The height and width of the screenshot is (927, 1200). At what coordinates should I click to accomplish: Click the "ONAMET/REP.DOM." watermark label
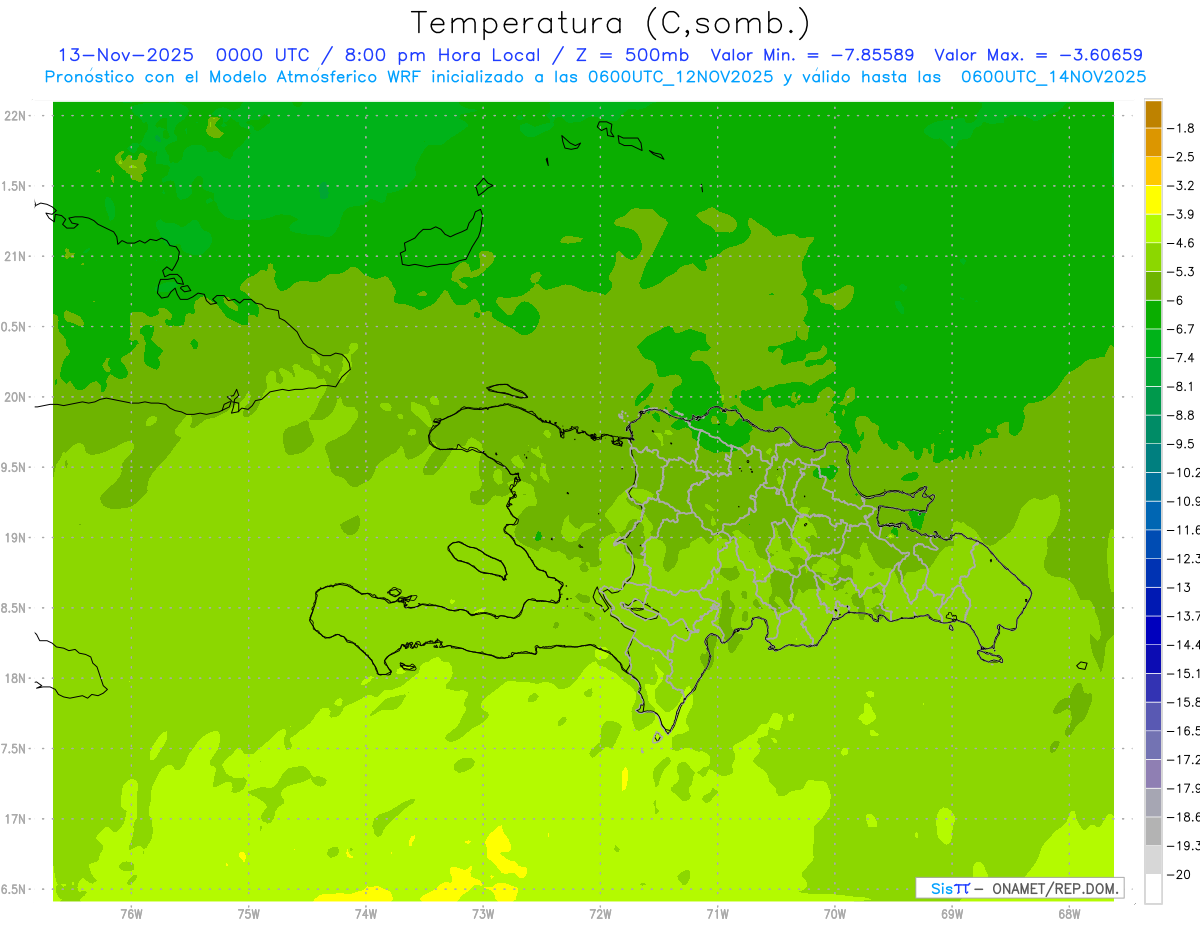click(1054, 888)
